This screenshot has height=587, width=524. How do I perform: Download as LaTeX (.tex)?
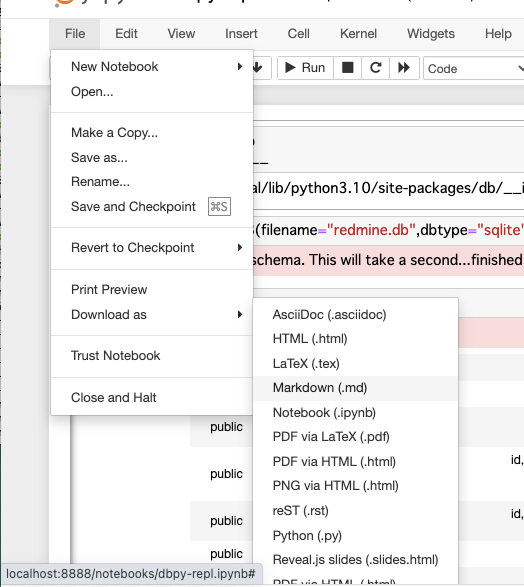click(356, 364)
